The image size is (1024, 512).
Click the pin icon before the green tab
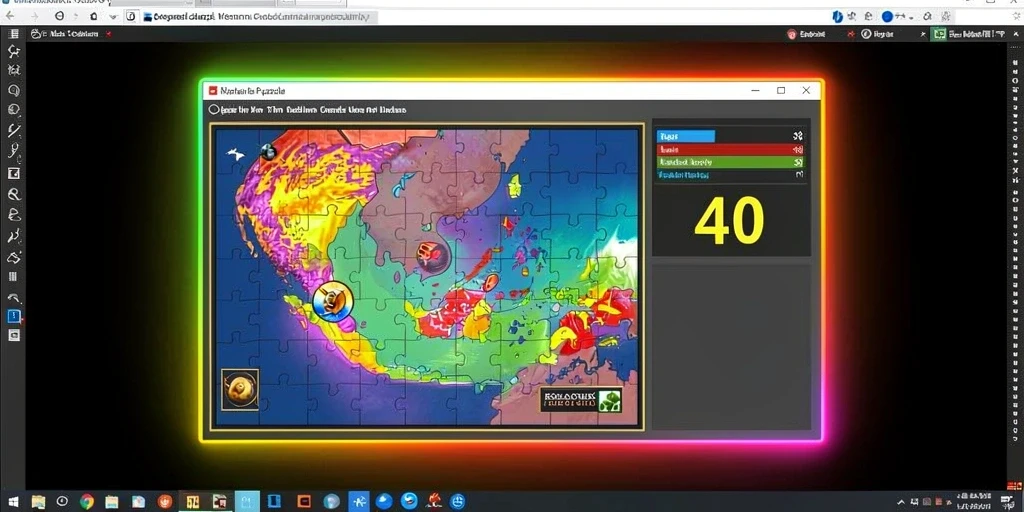coord(923,34)
